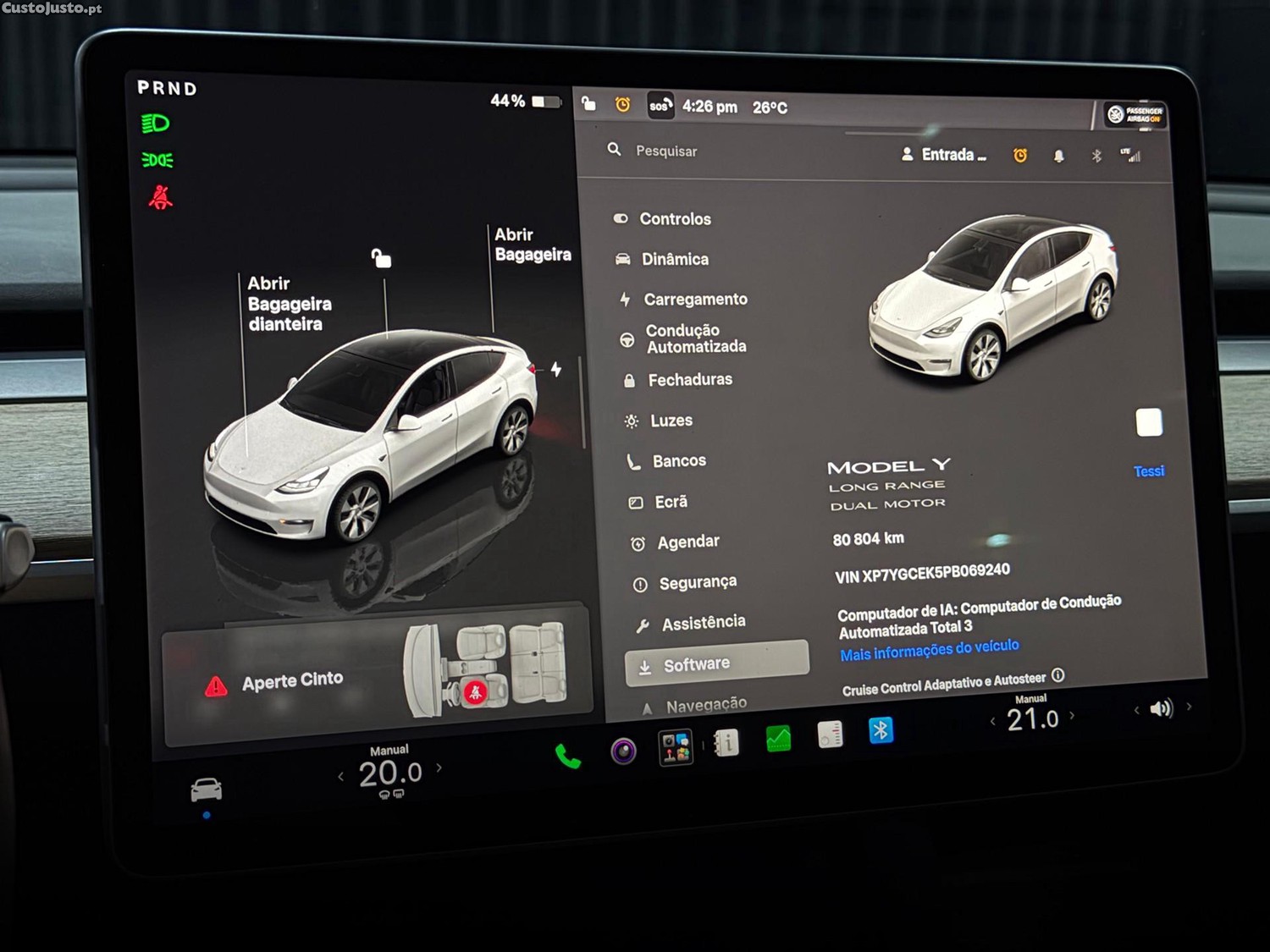Tap Abrir Bagageira dianteira
Screen dimensions: 1270x952
click(x=288, y=304)
